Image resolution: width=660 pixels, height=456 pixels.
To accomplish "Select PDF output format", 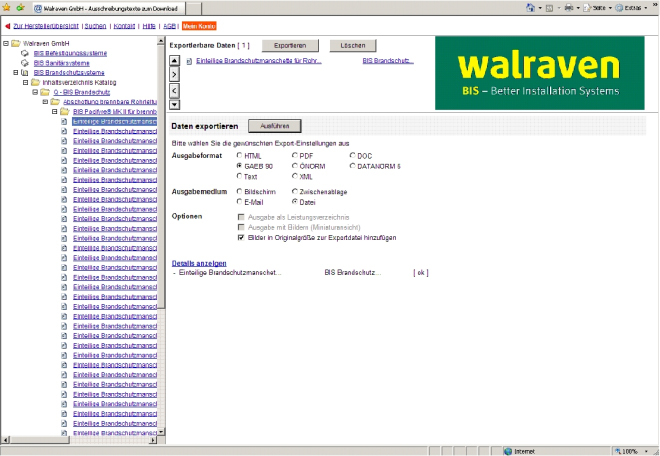I will [x=295, y=155].
